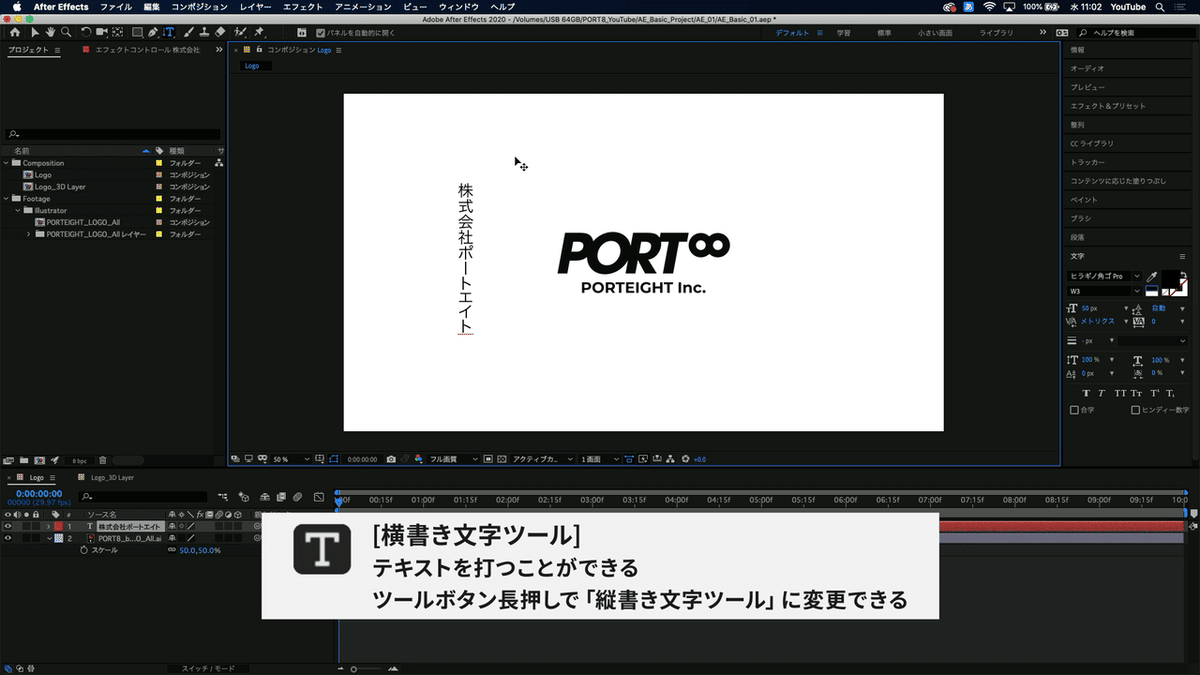The width and height of the screenshot is (1200, 675).
Task: Open the トラッカー panel
Action: pos(1088,162)
